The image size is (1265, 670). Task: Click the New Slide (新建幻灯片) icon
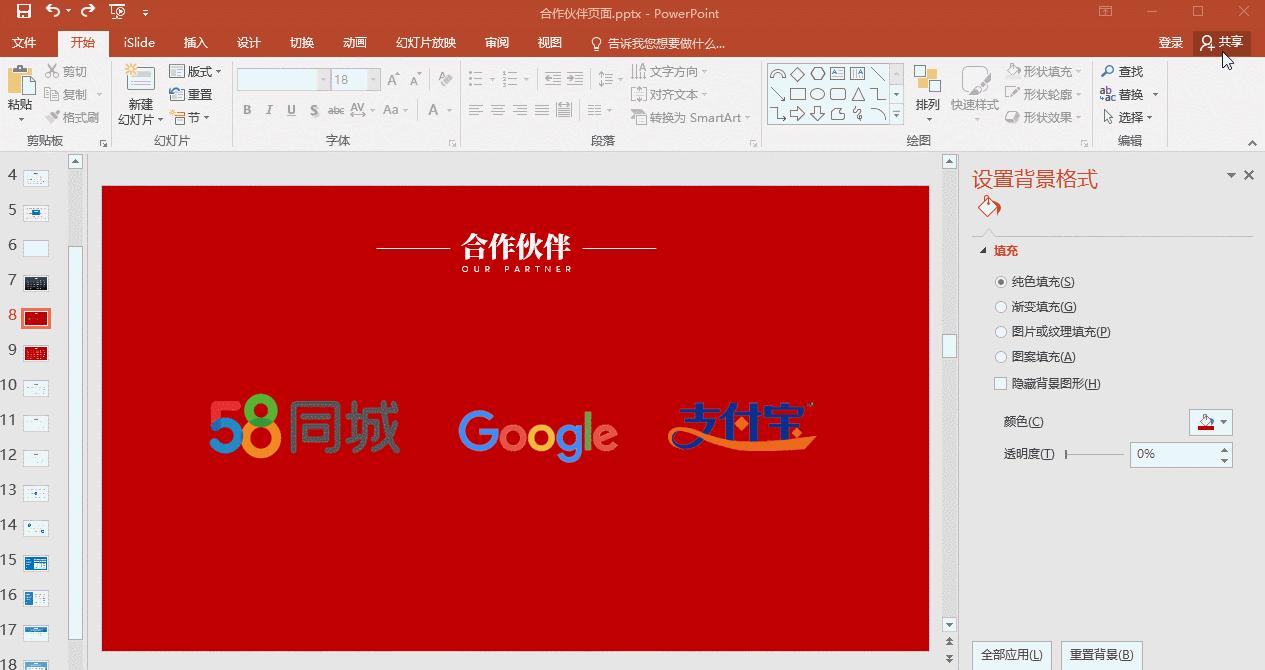click(140, 79)
